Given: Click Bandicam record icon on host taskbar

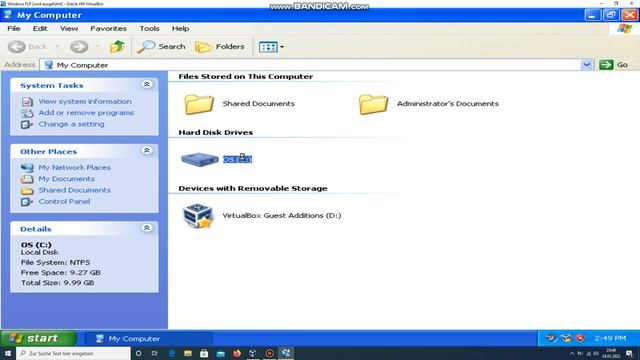Looking at the screenshot, I should click(269, 353).
